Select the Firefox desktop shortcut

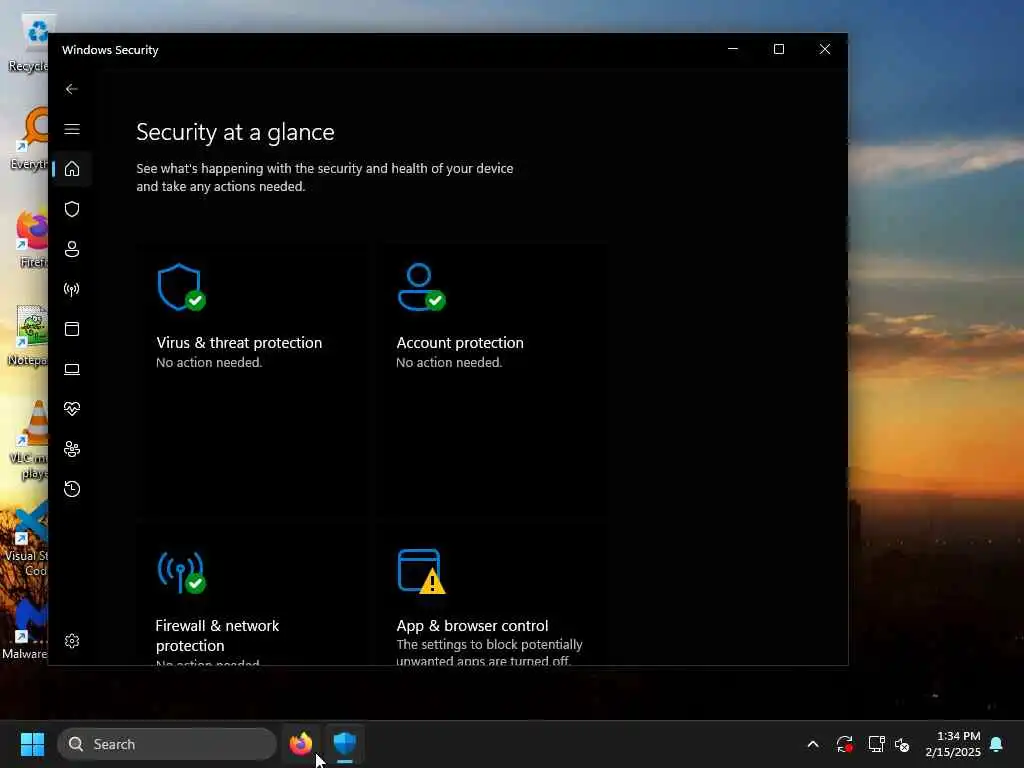tap(32, 239)
